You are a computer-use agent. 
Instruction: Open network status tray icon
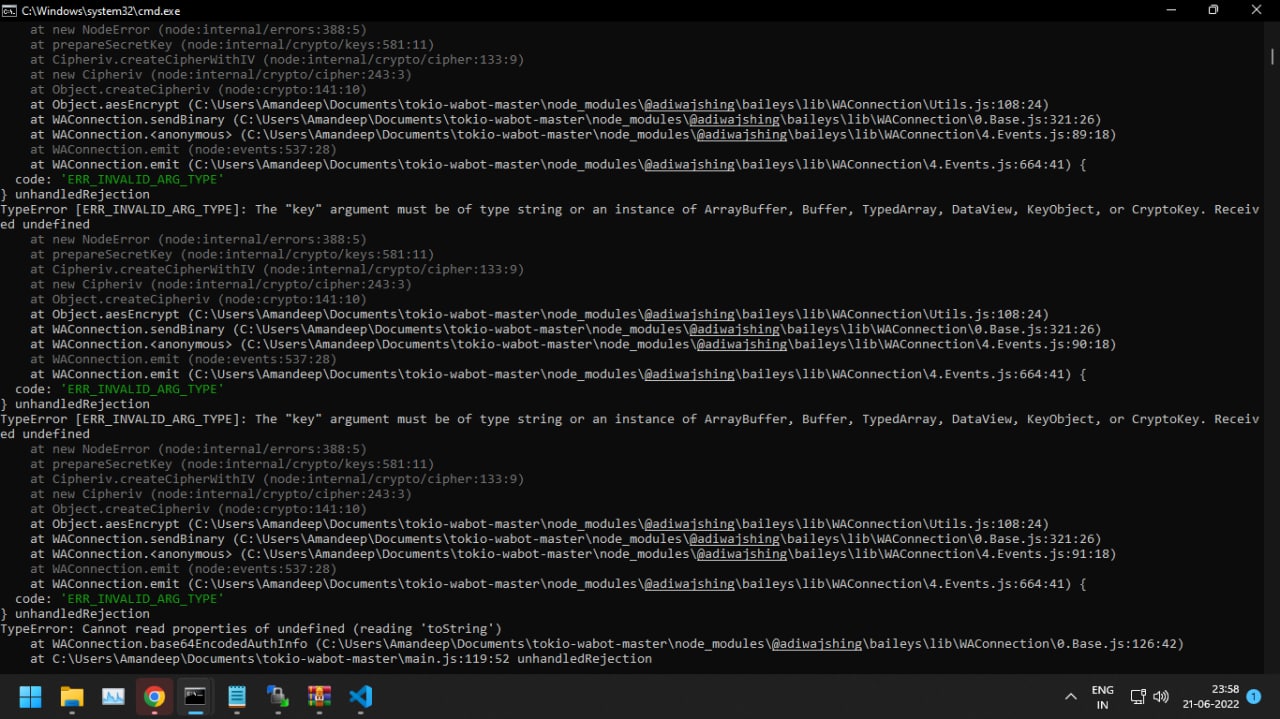click(x=1138, y=697)
